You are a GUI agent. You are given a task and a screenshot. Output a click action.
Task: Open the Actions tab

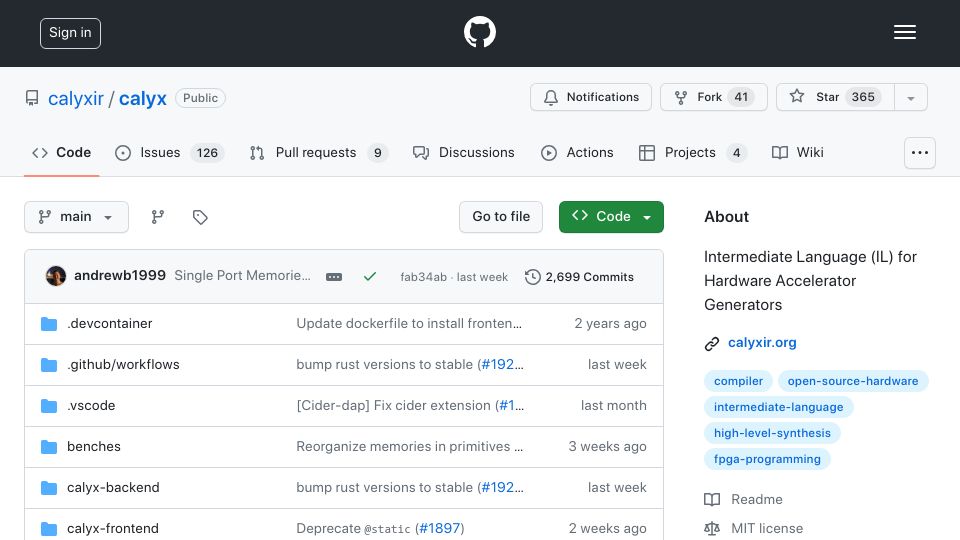pyautogui.click(x=577, y=152)
